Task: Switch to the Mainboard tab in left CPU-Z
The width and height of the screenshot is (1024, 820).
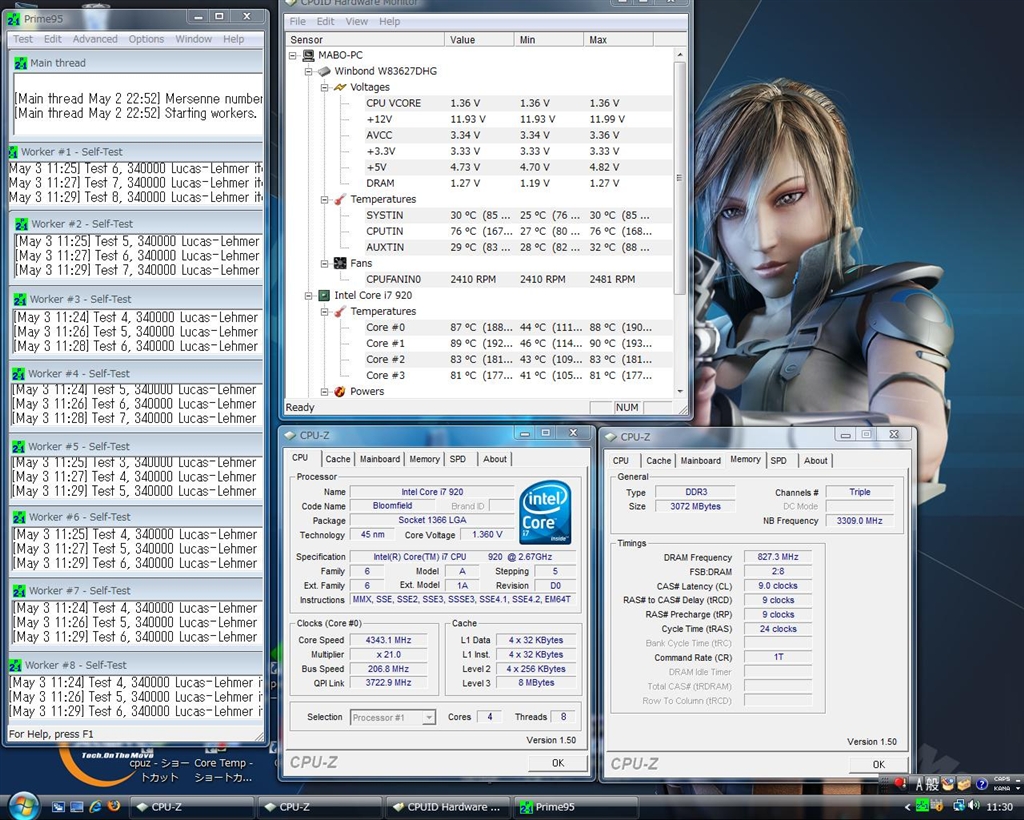Action: [379, 459]
